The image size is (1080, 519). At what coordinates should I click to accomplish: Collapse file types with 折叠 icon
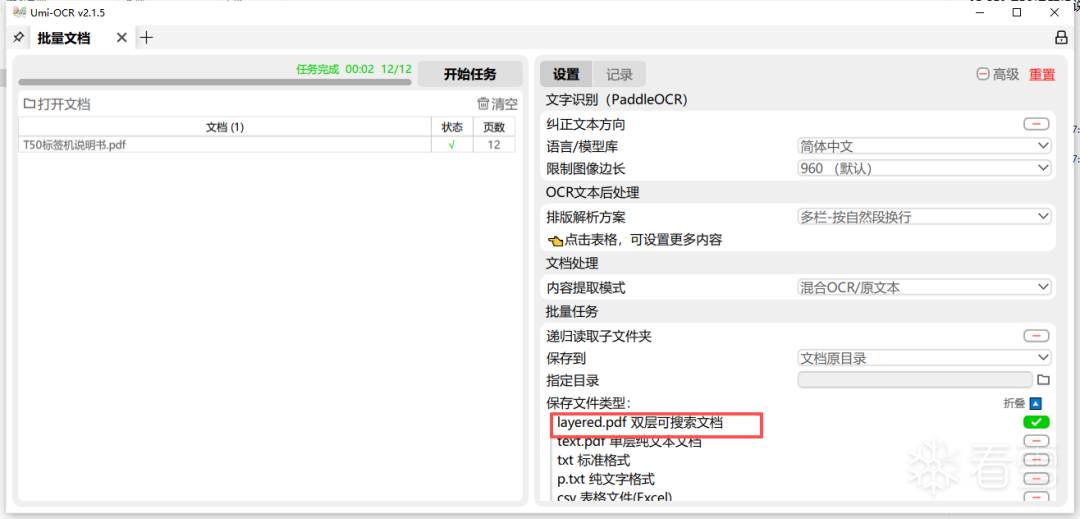(1036, 403)
